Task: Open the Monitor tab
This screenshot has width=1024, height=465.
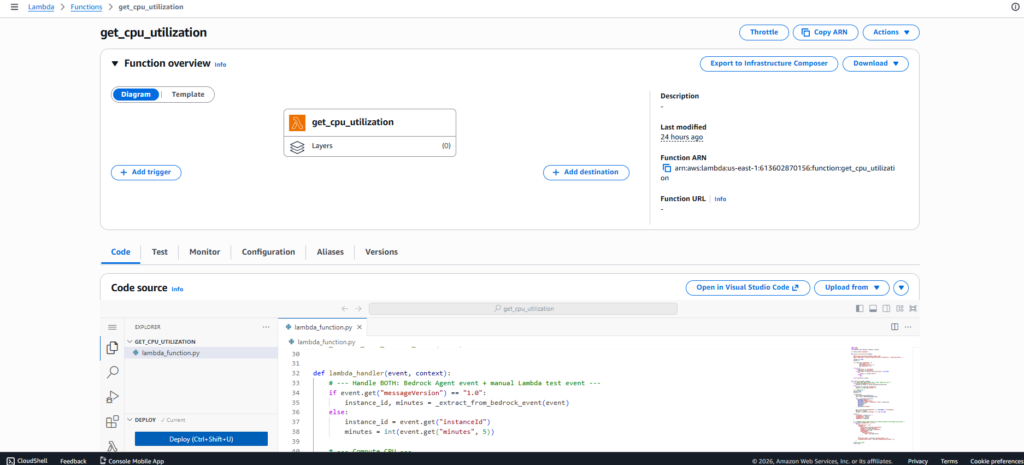Action: 204,252
